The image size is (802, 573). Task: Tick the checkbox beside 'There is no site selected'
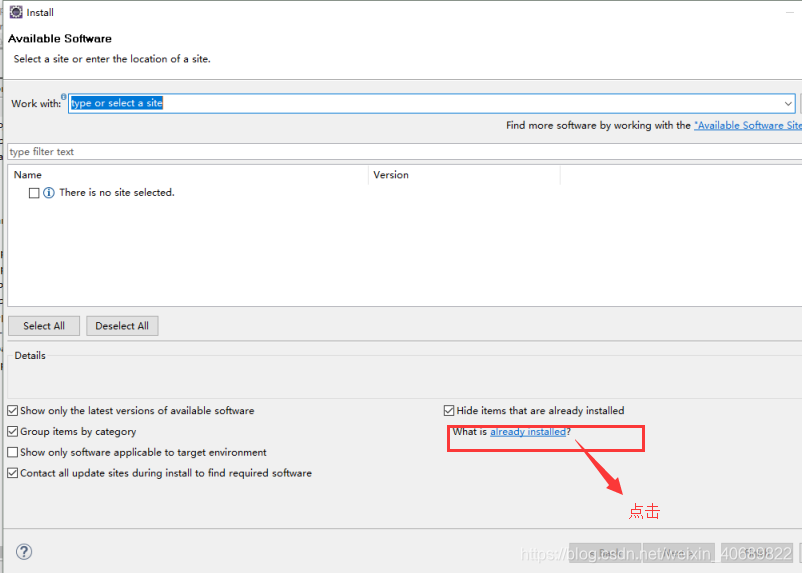point(34,193)
